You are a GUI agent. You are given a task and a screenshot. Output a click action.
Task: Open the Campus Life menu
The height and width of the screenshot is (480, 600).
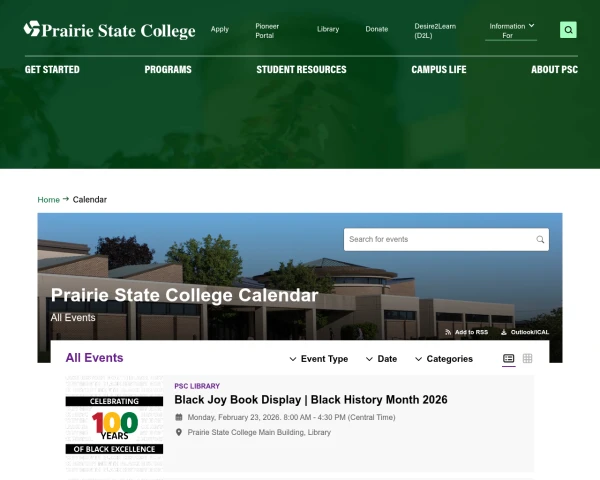tap(439, 70)
